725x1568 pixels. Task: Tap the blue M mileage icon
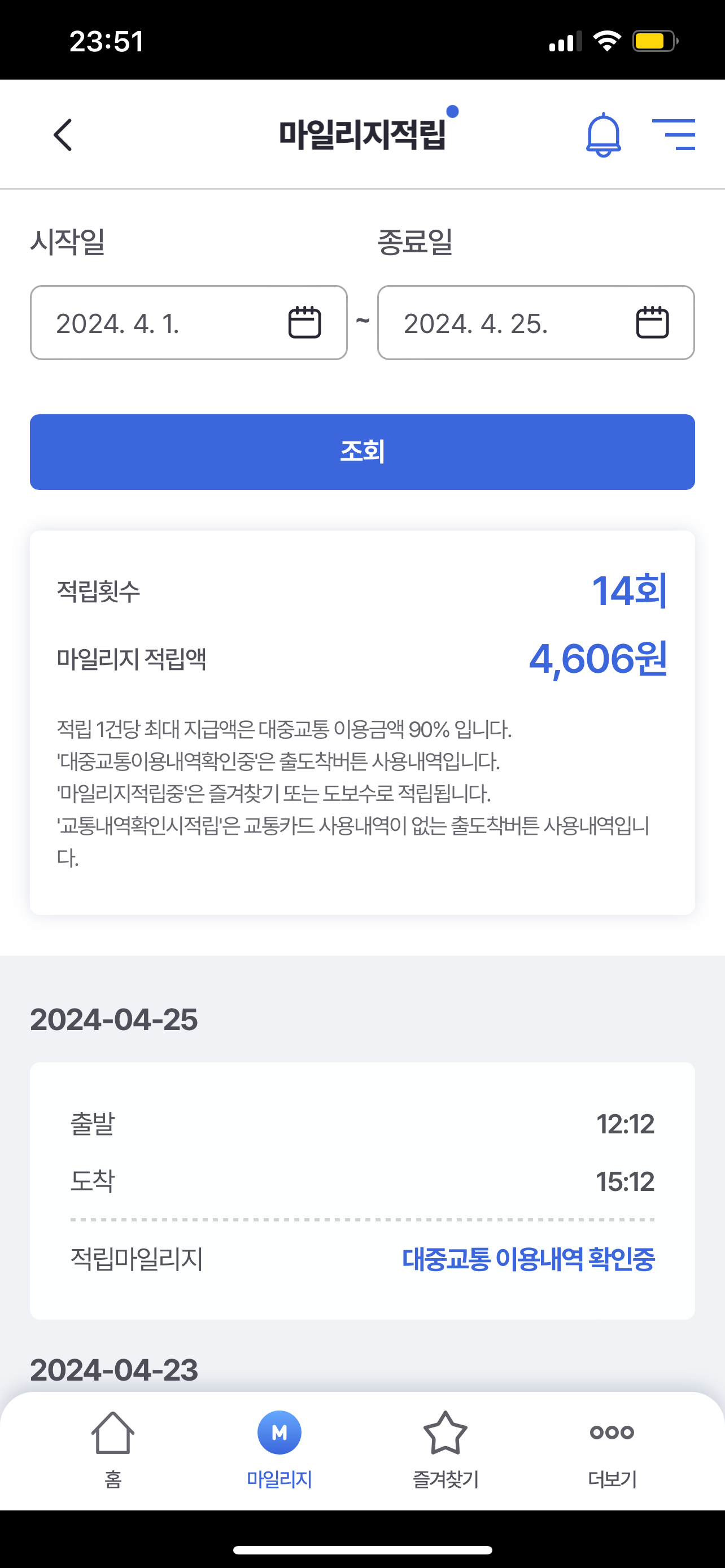click(279, 1433)
